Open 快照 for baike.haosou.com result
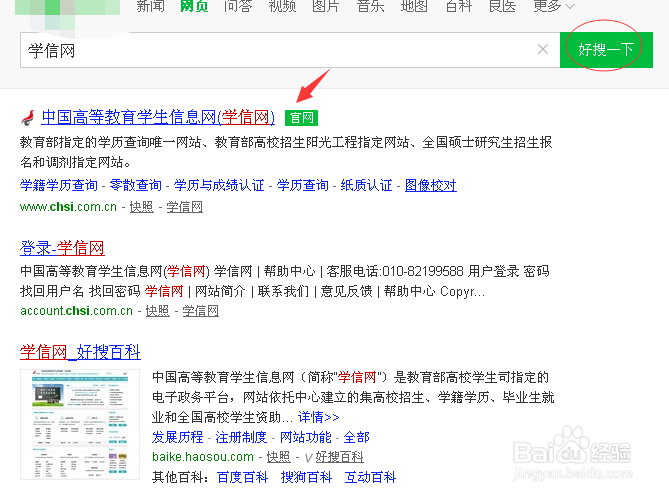This screenshot has height=497, width=669. tap(279, 457)
